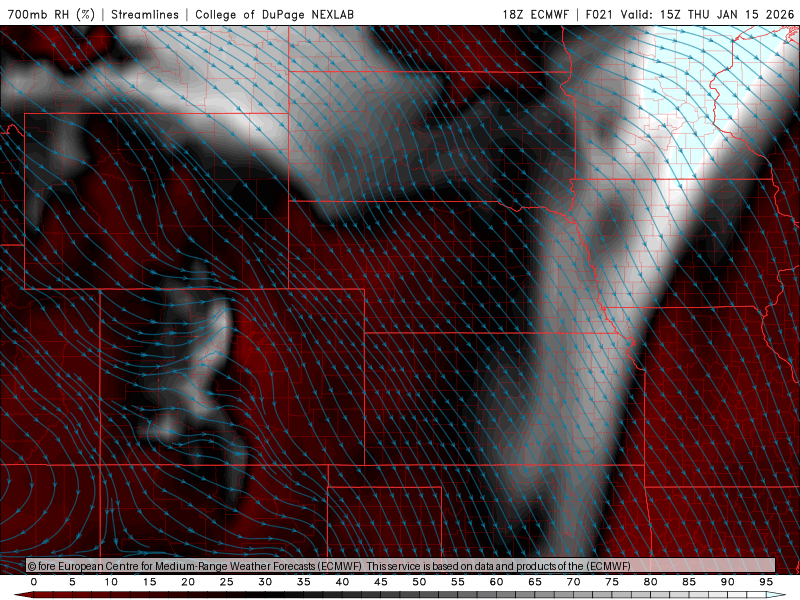Click the "0" value on the color scale
The width and height of the screenshot is (800, 600).
34,582
